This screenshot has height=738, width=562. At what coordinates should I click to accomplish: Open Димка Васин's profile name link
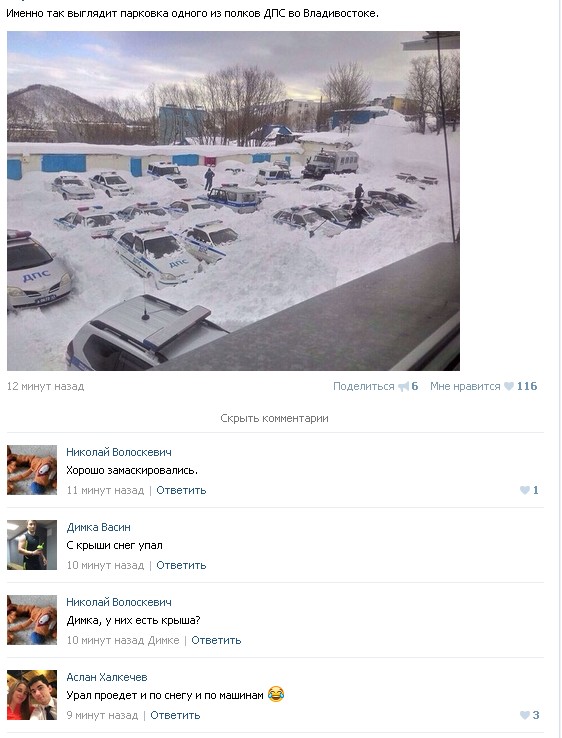tap(98, 527)
